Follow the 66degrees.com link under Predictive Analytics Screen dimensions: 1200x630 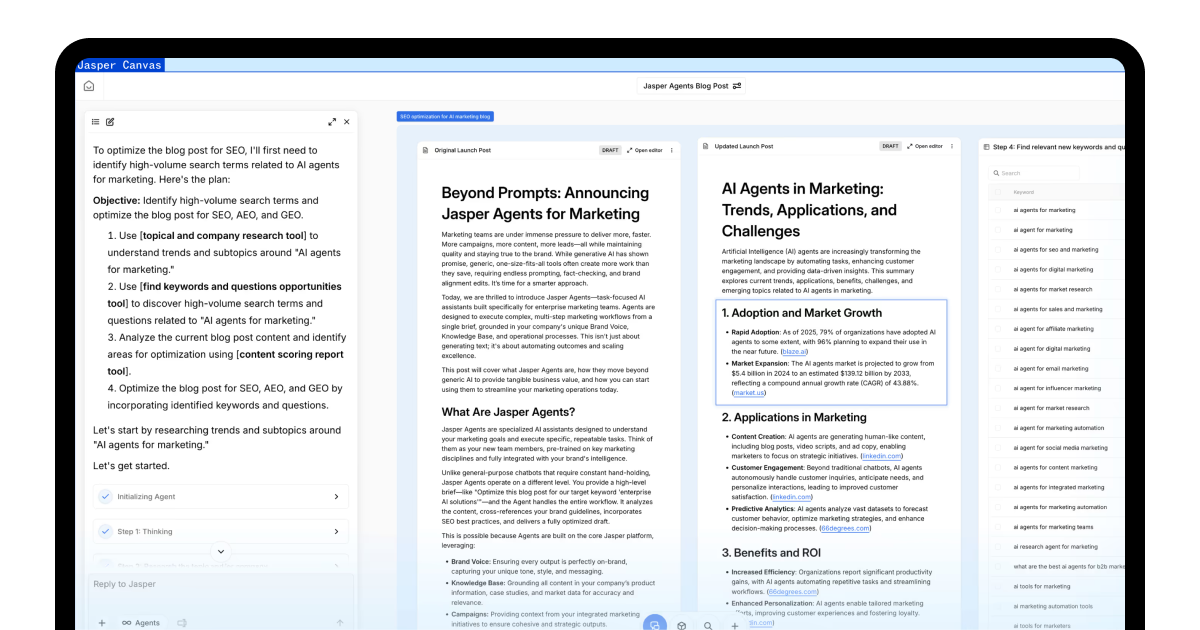pos(845,528)
